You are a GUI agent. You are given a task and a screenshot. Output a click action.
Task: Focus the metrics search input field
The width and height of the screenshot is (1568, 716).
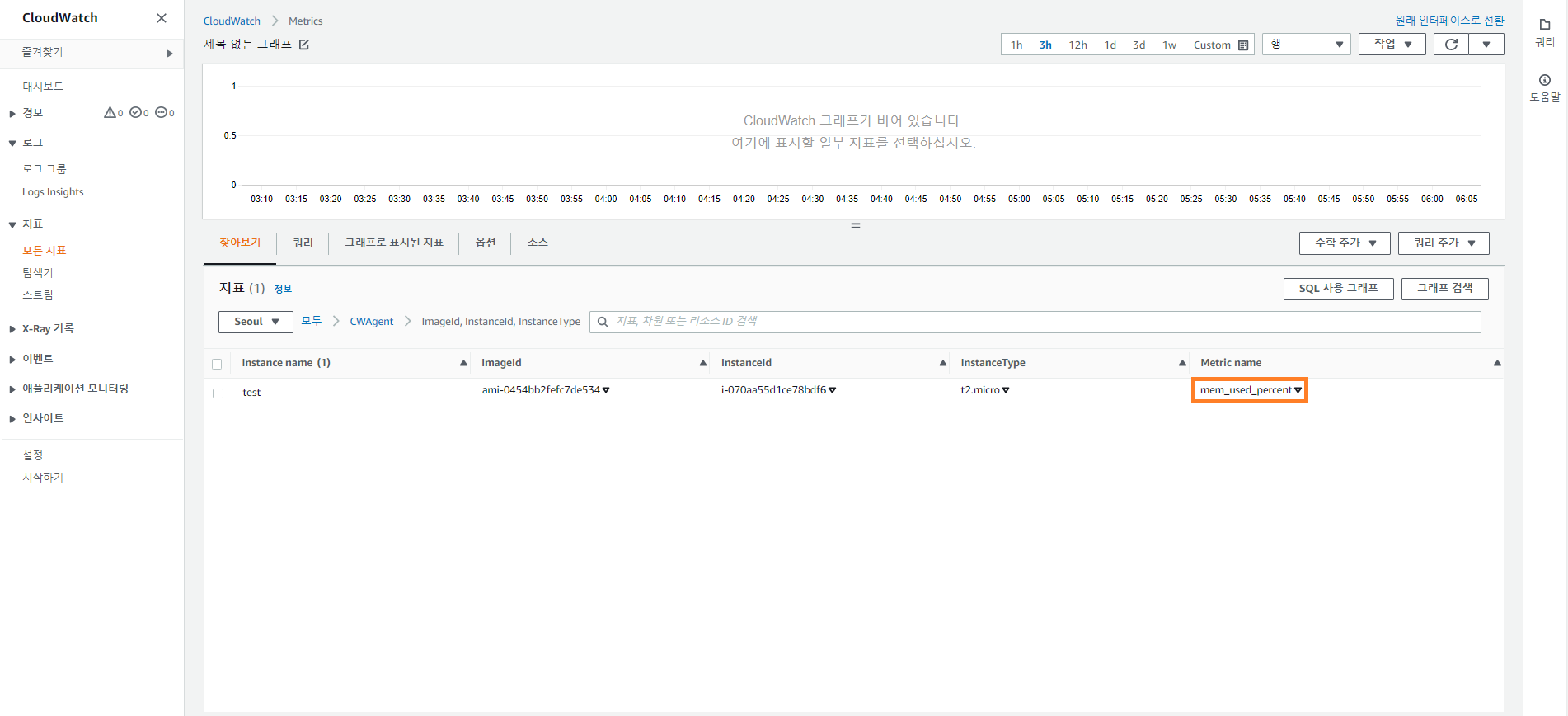click(x=1035, y=322)
